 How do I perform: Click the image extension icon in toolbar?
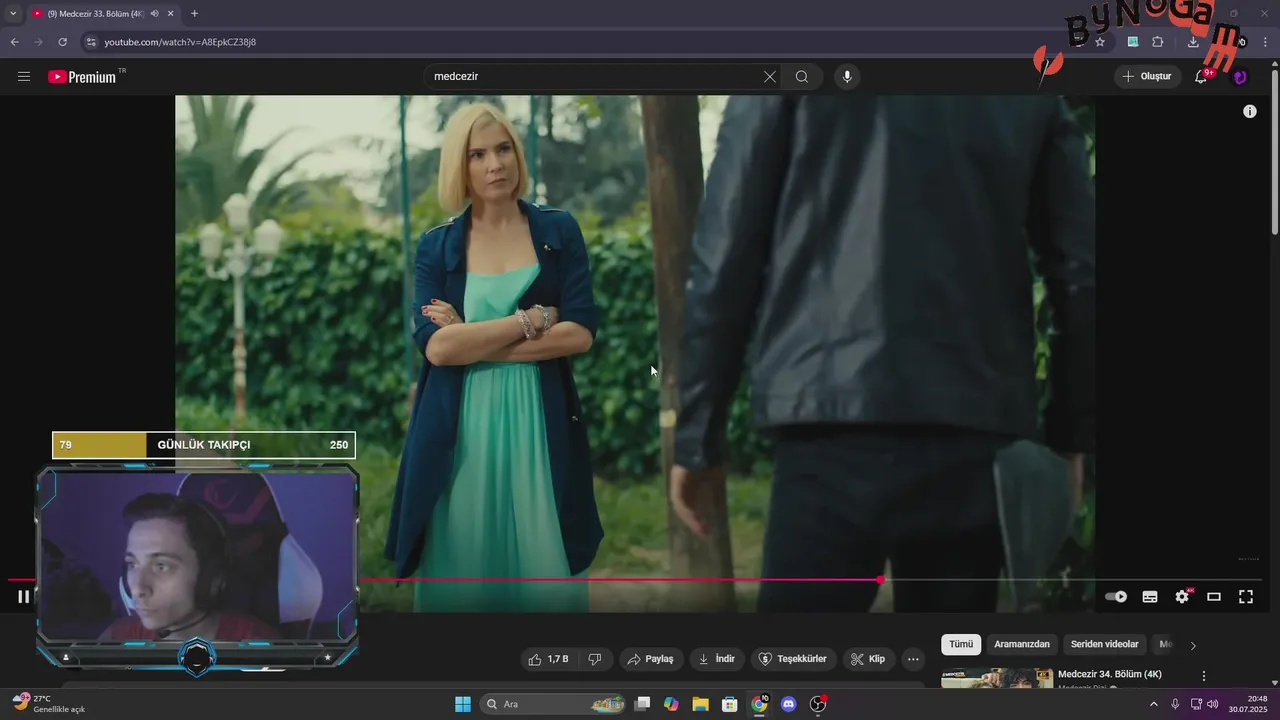[1133, 42]
